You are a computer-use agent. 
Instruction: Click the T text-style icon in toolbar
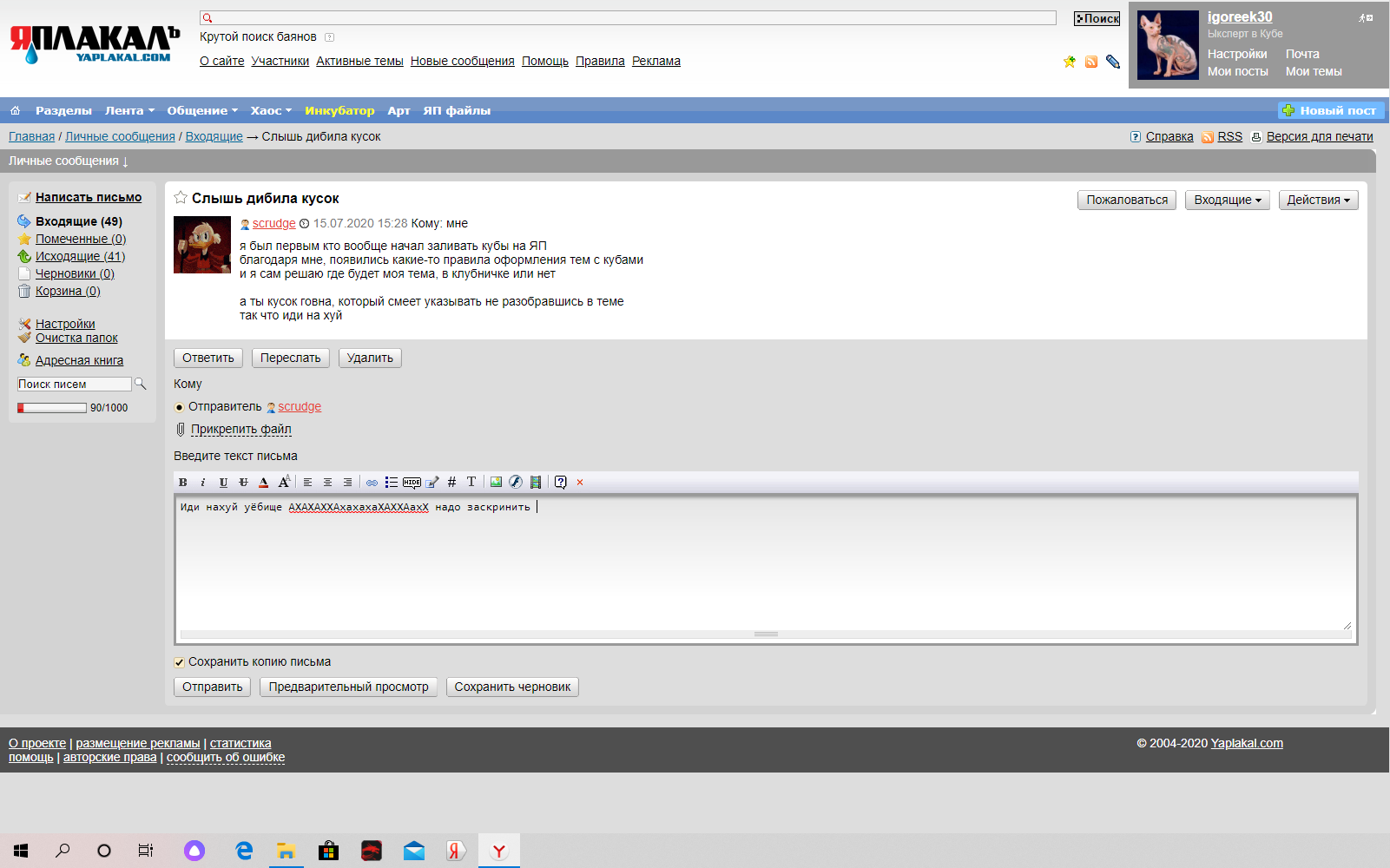(471, 482)
